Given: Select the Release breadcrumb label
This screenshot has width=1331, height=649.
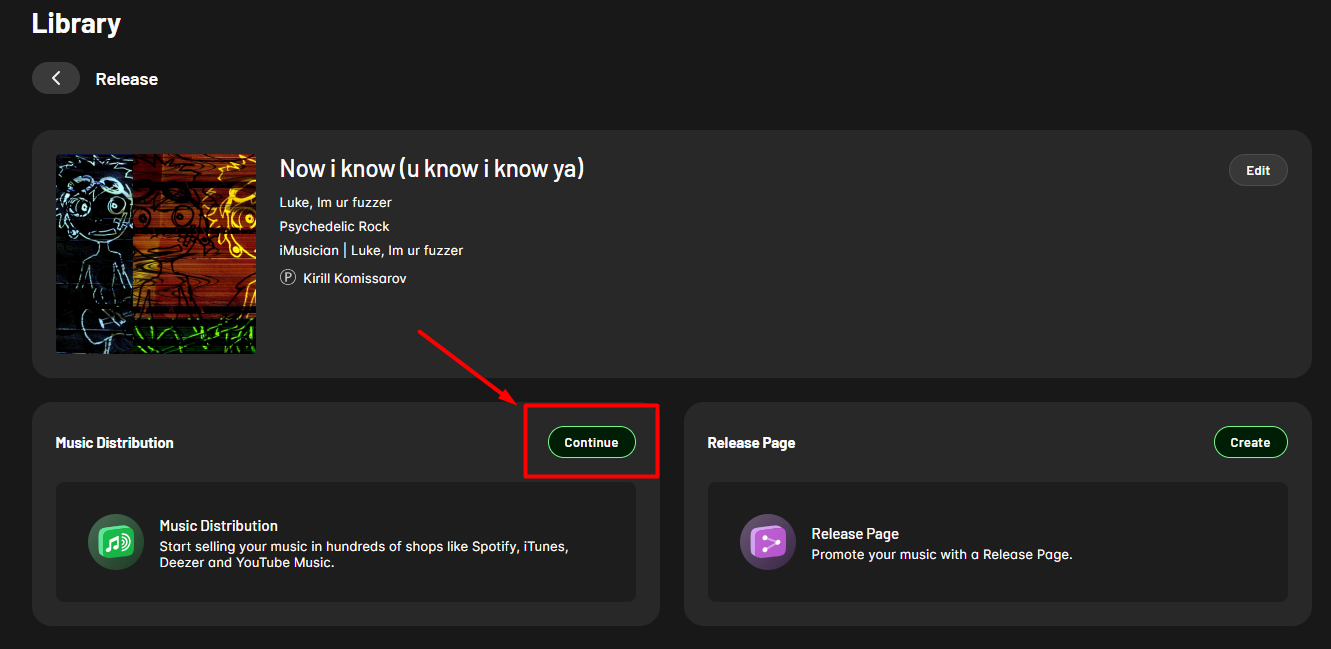Looking at the screenshot, I should (x=126, y=79).
